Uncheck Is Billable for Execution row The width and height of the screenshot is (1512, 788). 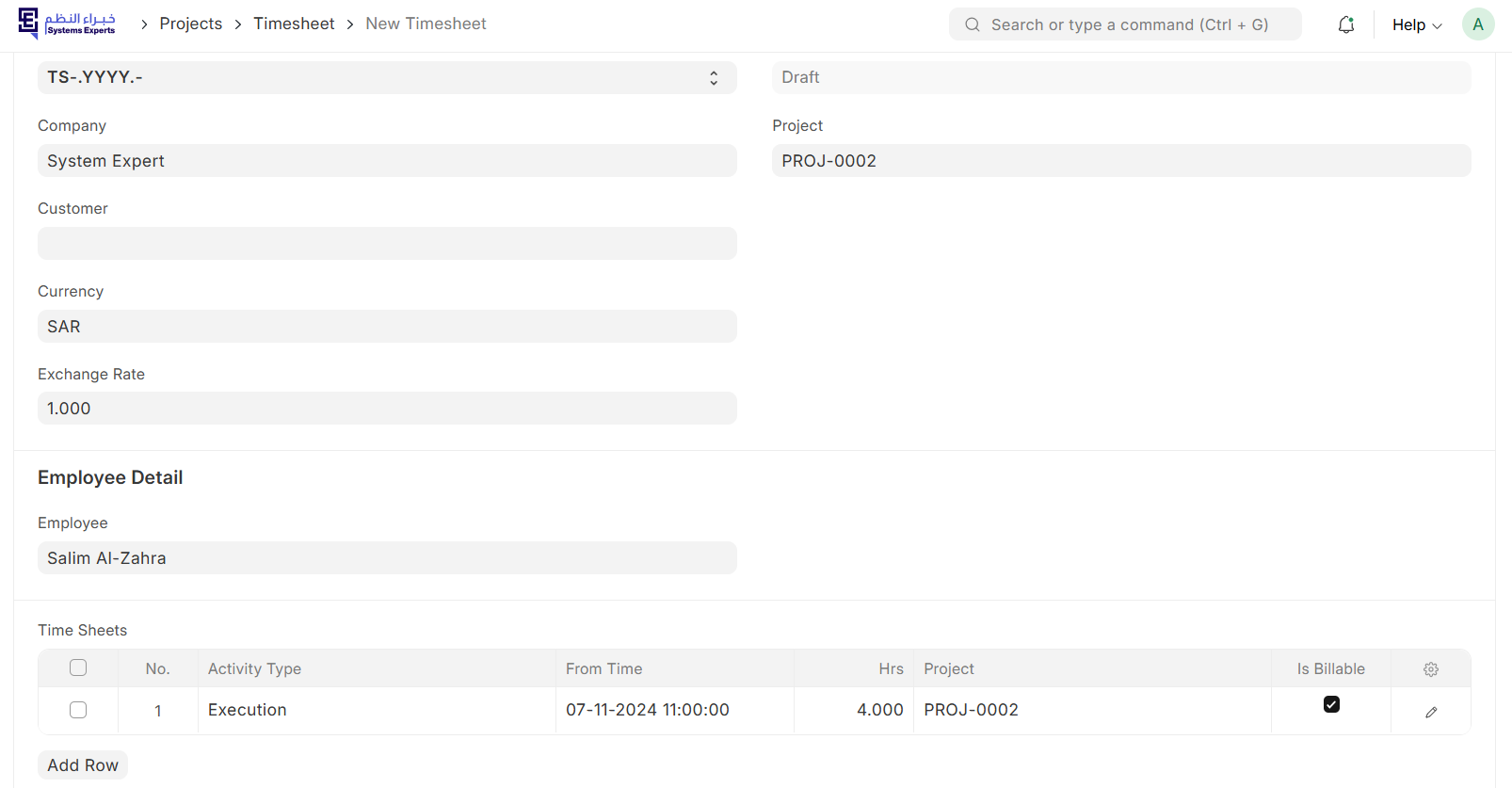pos(1330,704)
